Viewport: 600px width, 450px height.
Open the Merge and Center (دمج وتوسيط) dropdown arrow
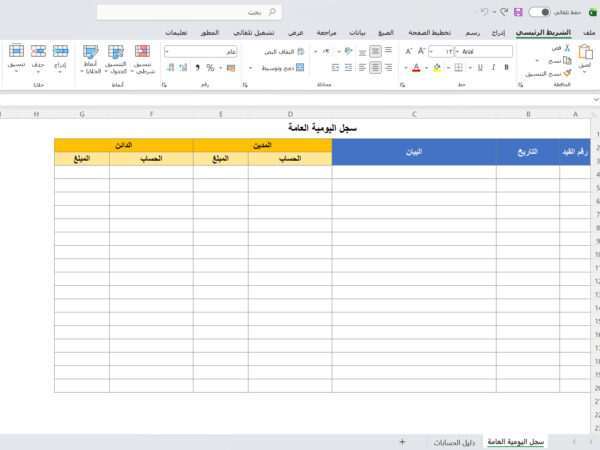coord(251,68)
